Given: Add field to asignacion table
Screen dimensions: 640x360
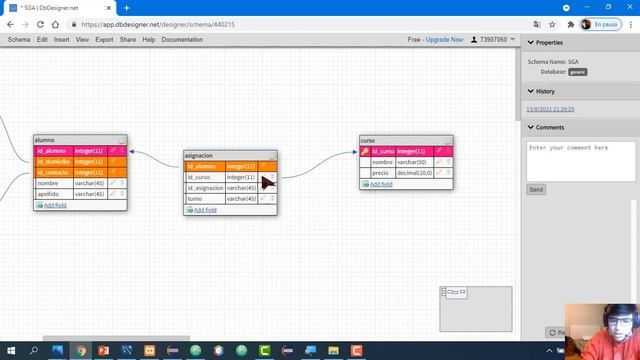Looking at the screenshot, I should pos(205,210).
